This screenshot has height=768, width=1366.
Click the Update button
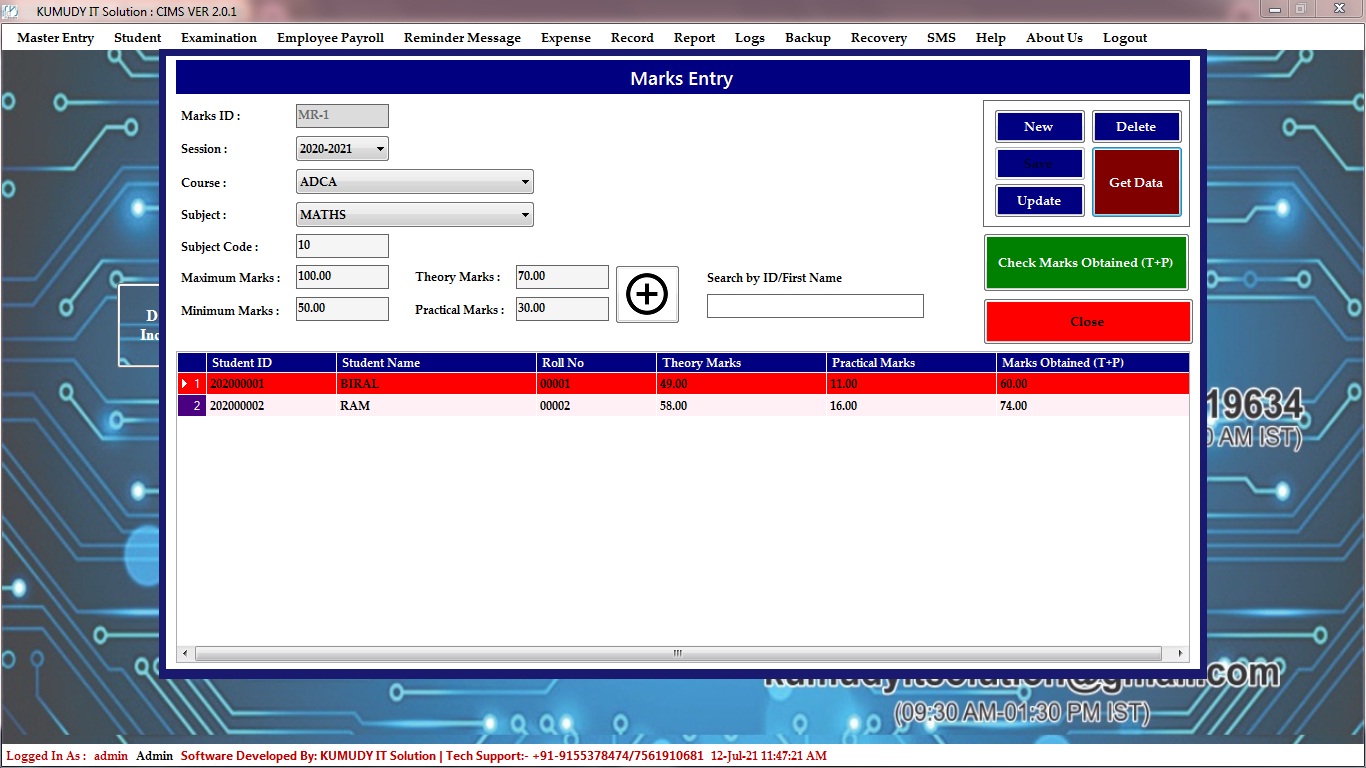coord(1039,201)
